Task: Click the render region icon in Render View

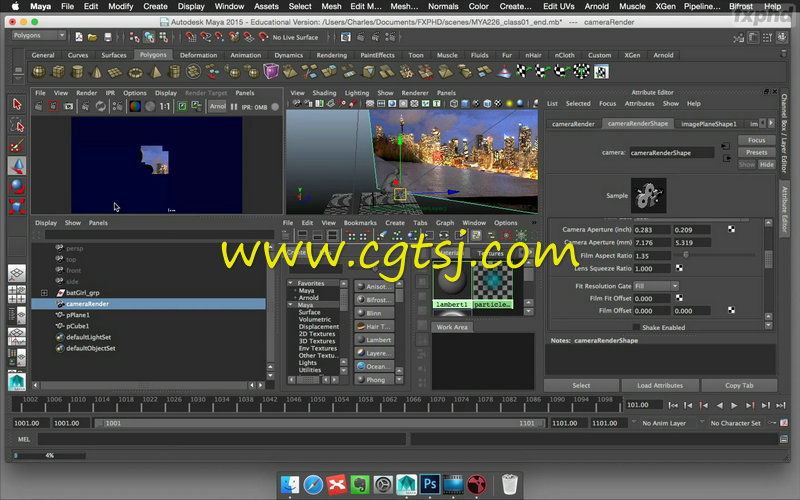Action: coord(53,107)
